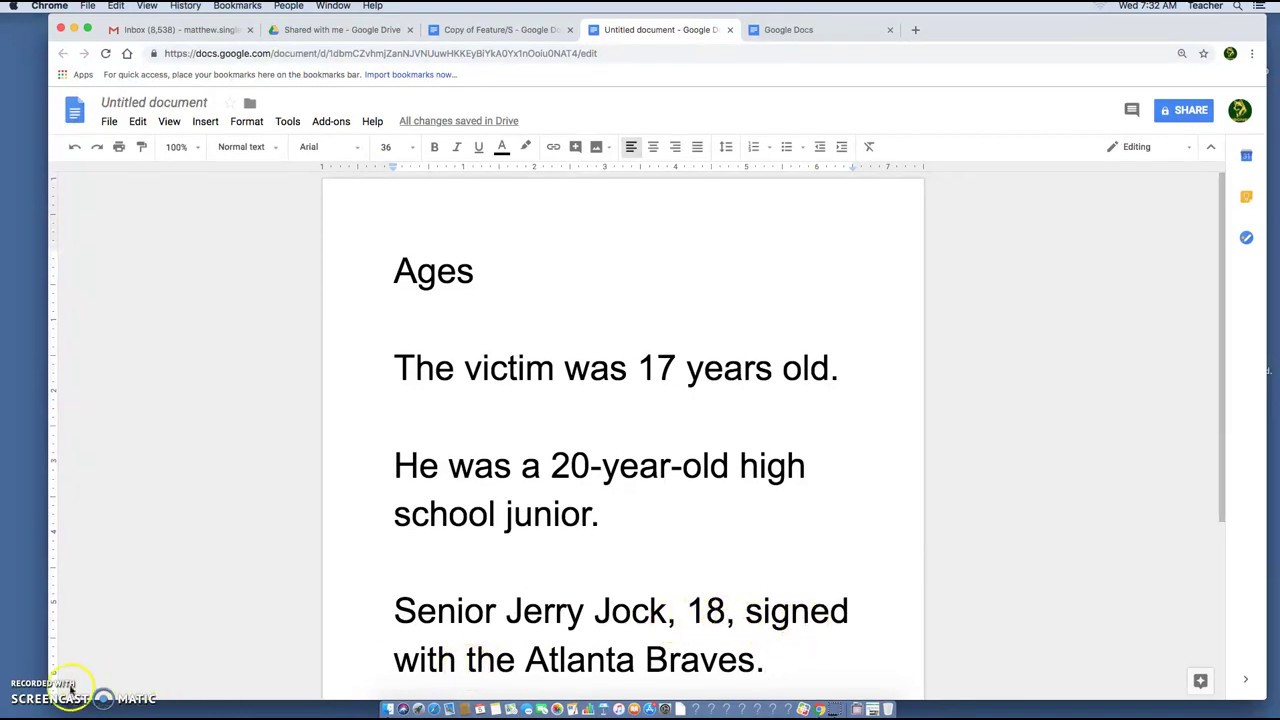Add a comment using toolbar icon
The image size is (1280, 720).
pyautogui.click(x=575, y=147)
